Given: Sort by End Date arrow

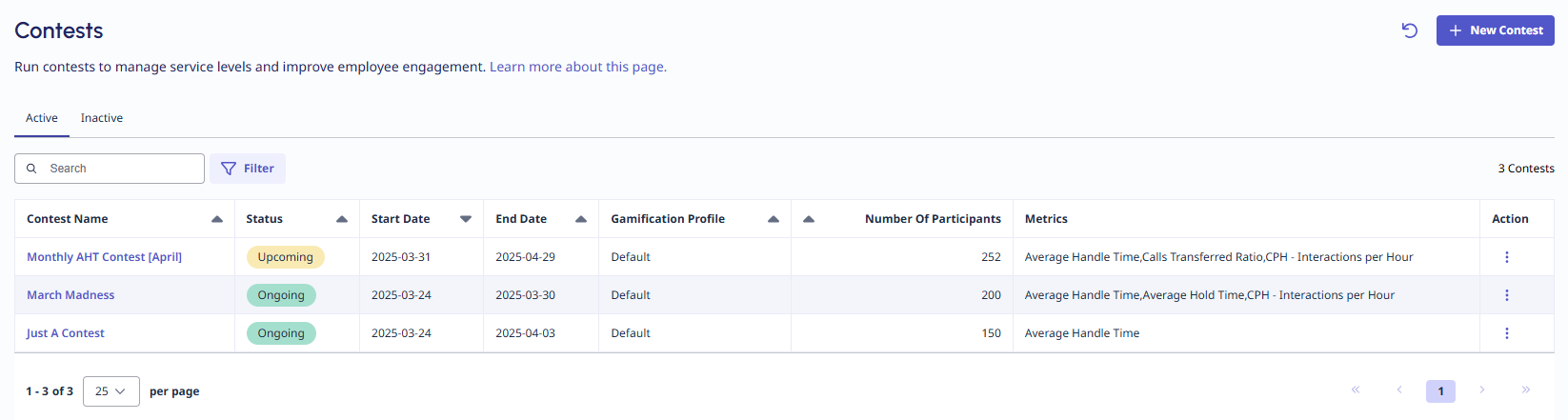Looking at the screenshot, I should coord(581,219).
